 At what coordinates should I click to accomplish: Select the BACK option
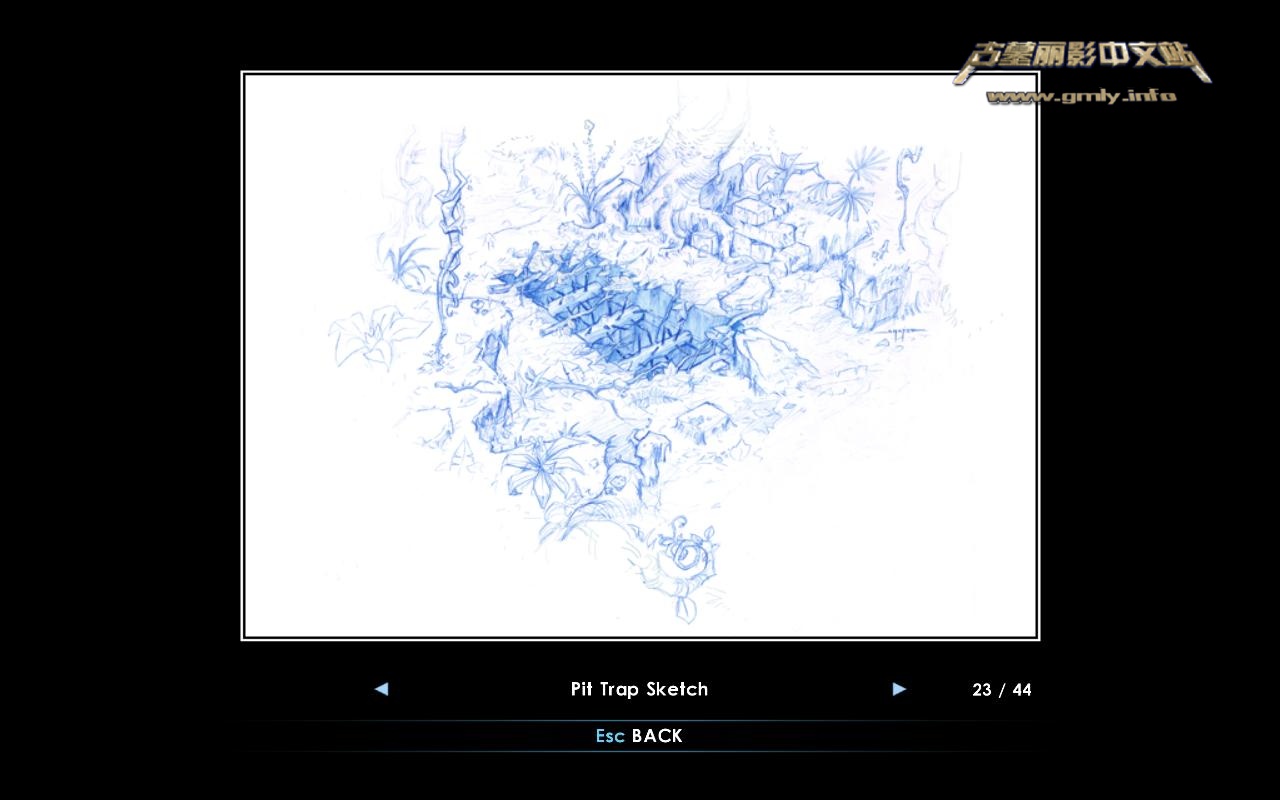657,736
